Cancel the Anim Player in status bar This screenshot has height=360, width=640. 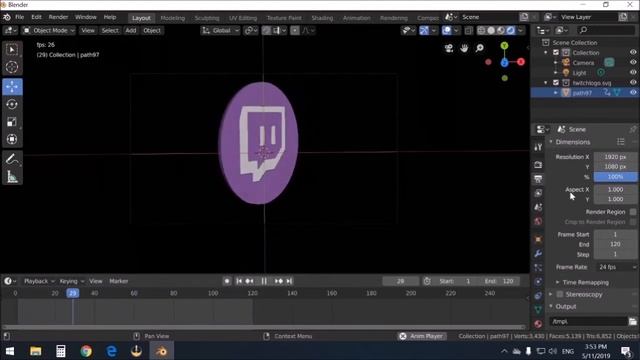point(403,336)
